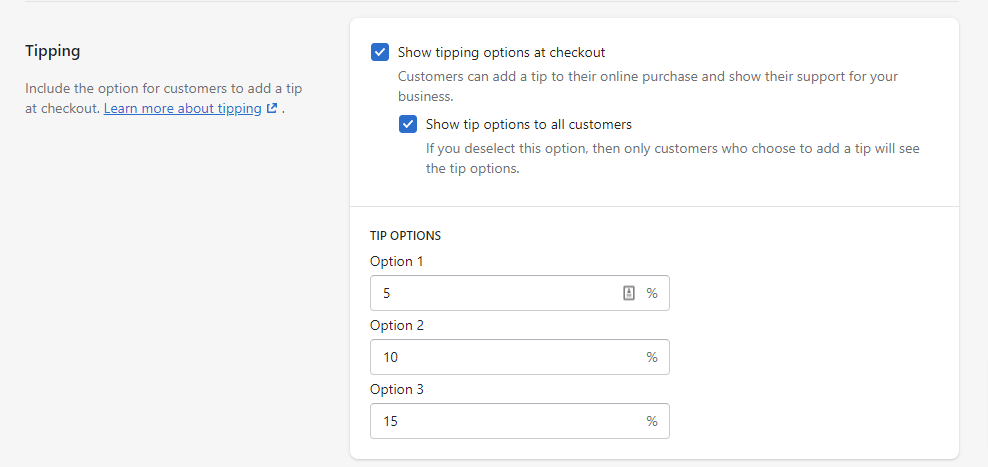
Task: Click the percent suffix in Option 2 field
Action: [x=652, y=357]
